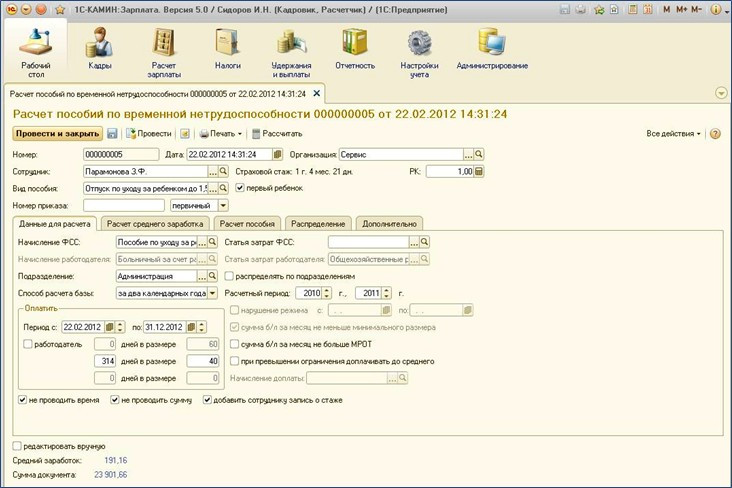
Task: Open the Кадры section icon
Action: (99, 43)
